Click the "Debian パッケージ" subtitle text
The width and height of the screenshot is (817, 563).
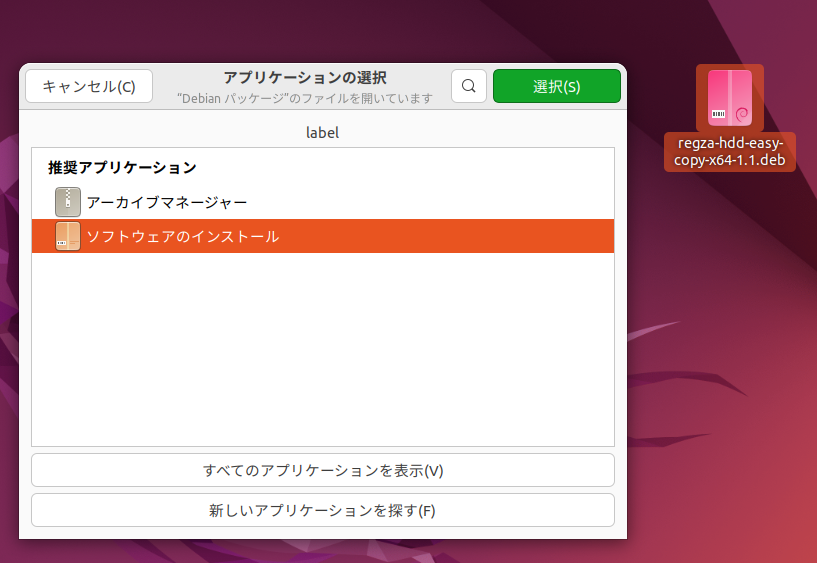click(304, 98)
